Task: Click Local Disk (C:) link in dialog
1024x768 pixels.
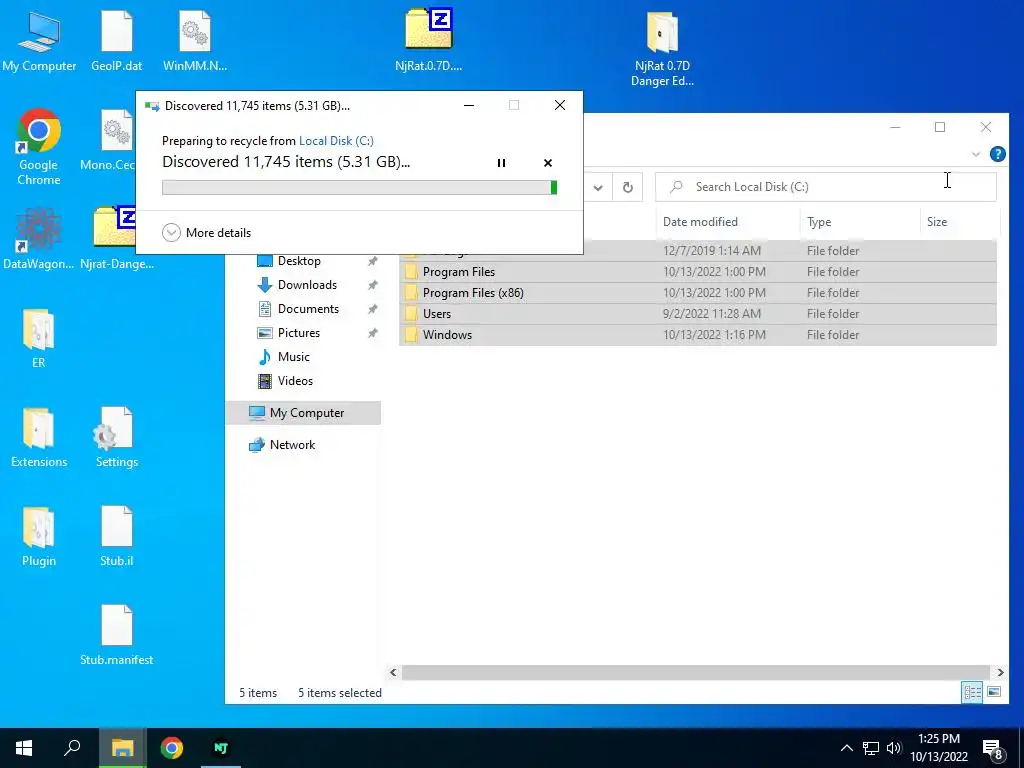Action: coord(336,140)
